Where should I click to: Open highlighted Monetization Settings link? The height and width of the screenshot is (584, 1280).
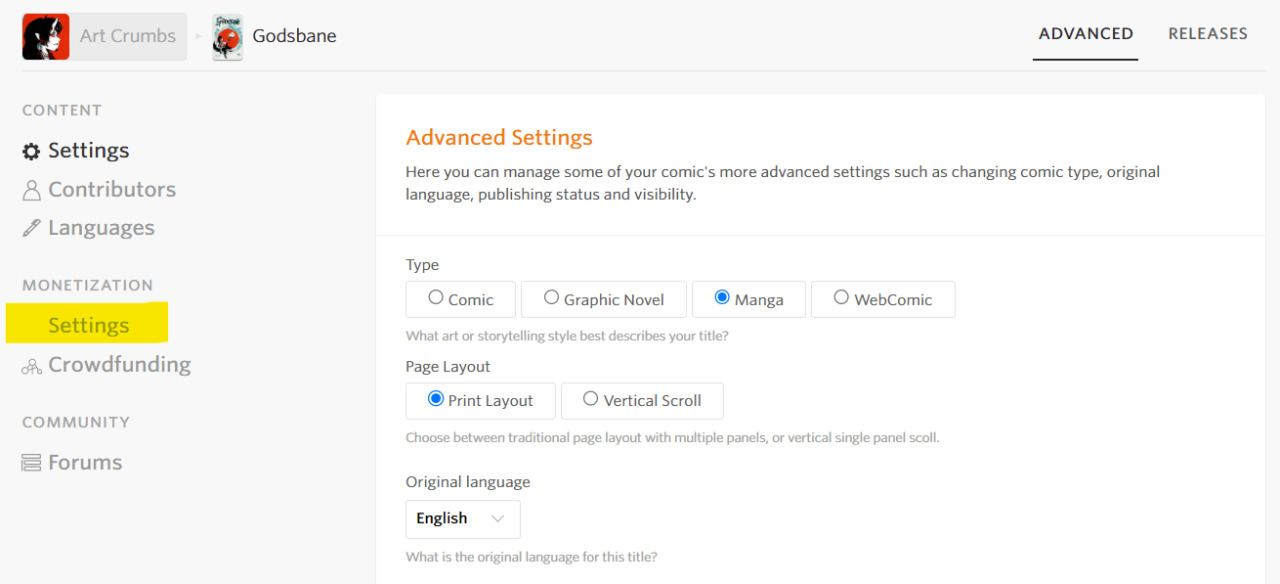pos(88,325)
